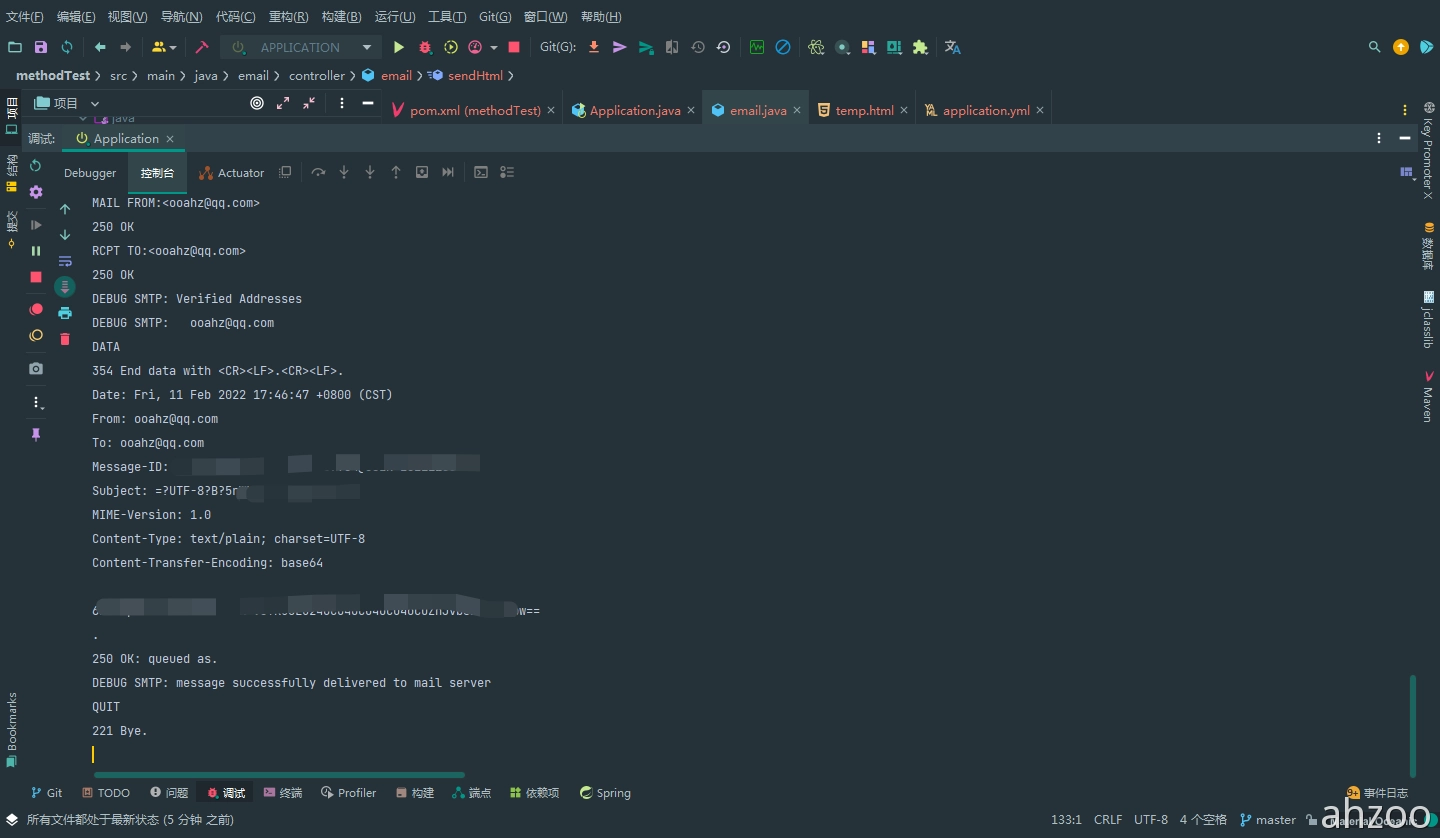The image size is (1440, 838).
Task: Open the temp.html editor tab
Action: click(864, 110)
